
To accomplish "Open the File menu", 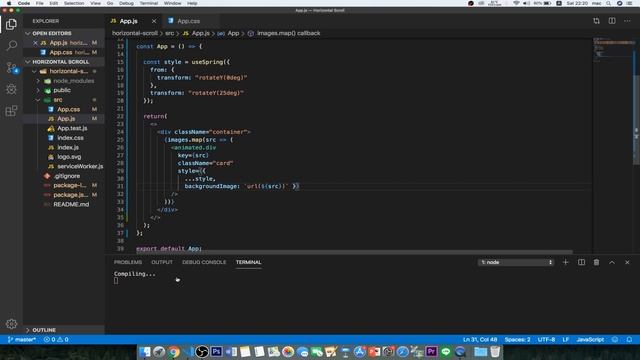I will point(40,3).
